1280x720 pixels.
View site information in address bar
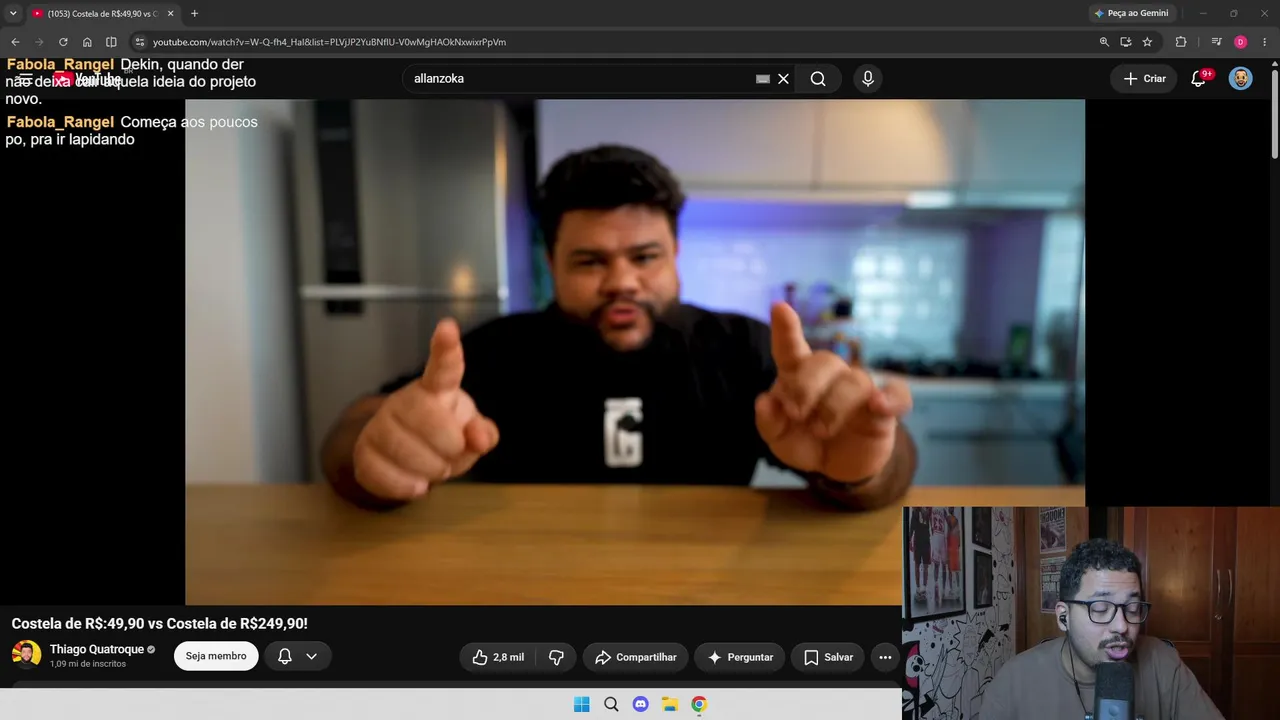[140, 42]
